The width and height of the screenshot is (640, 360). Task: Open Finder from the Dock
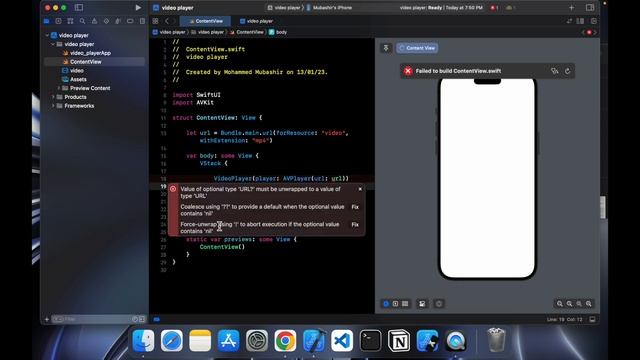143,340
